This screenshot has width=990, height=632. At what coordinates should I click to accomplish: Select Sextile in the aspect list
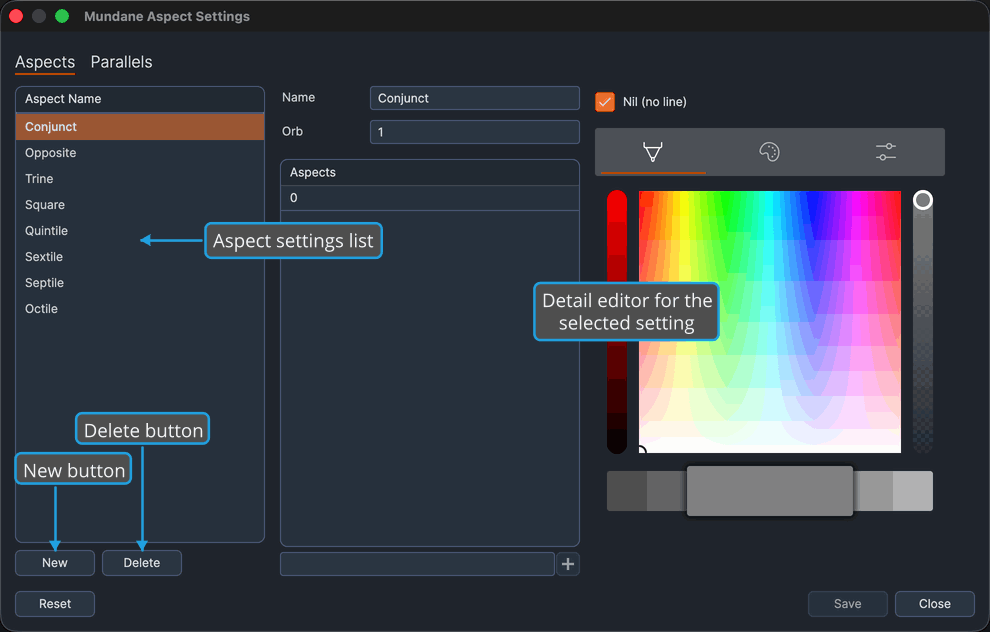pos(140,256)
